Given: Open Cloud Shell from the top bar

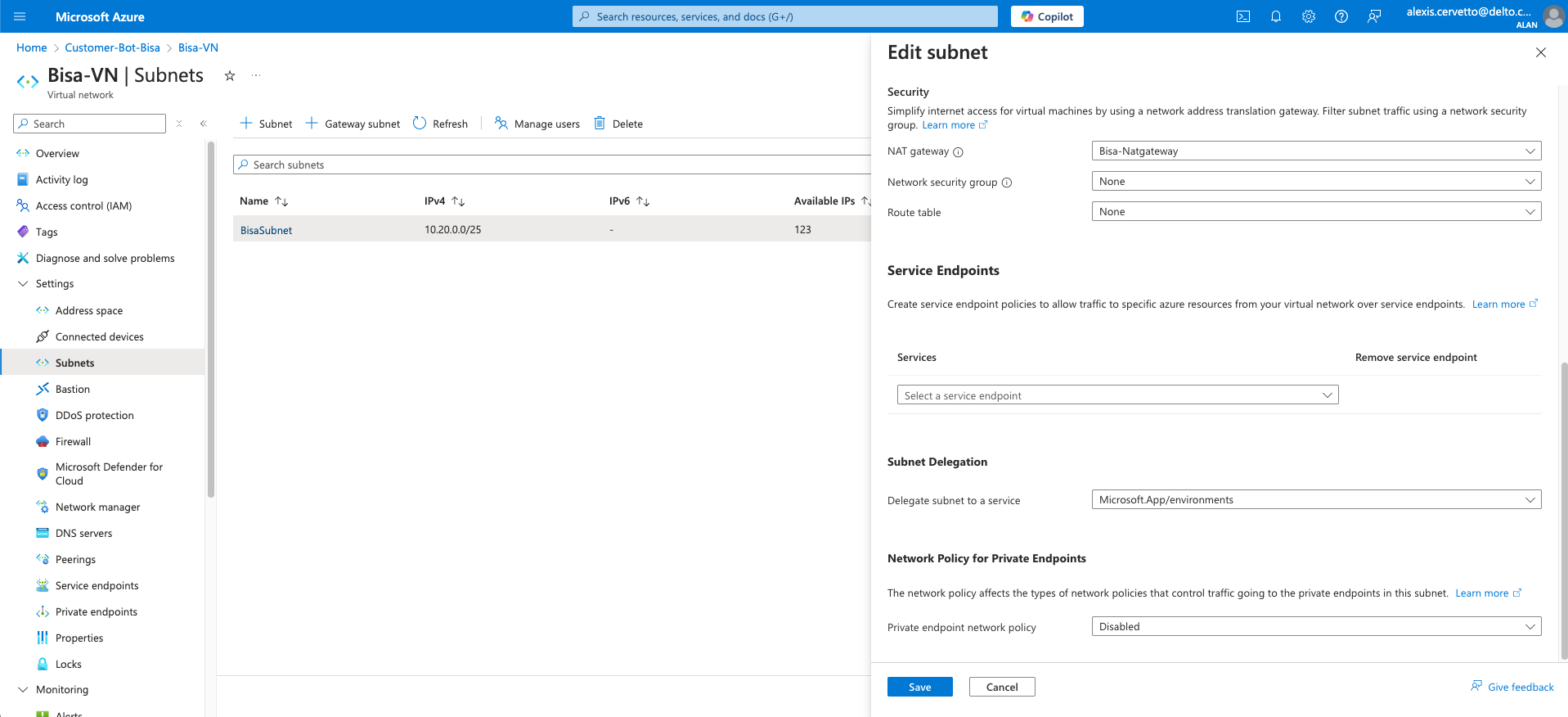Looking at the screenshot, I should 1243,16.
